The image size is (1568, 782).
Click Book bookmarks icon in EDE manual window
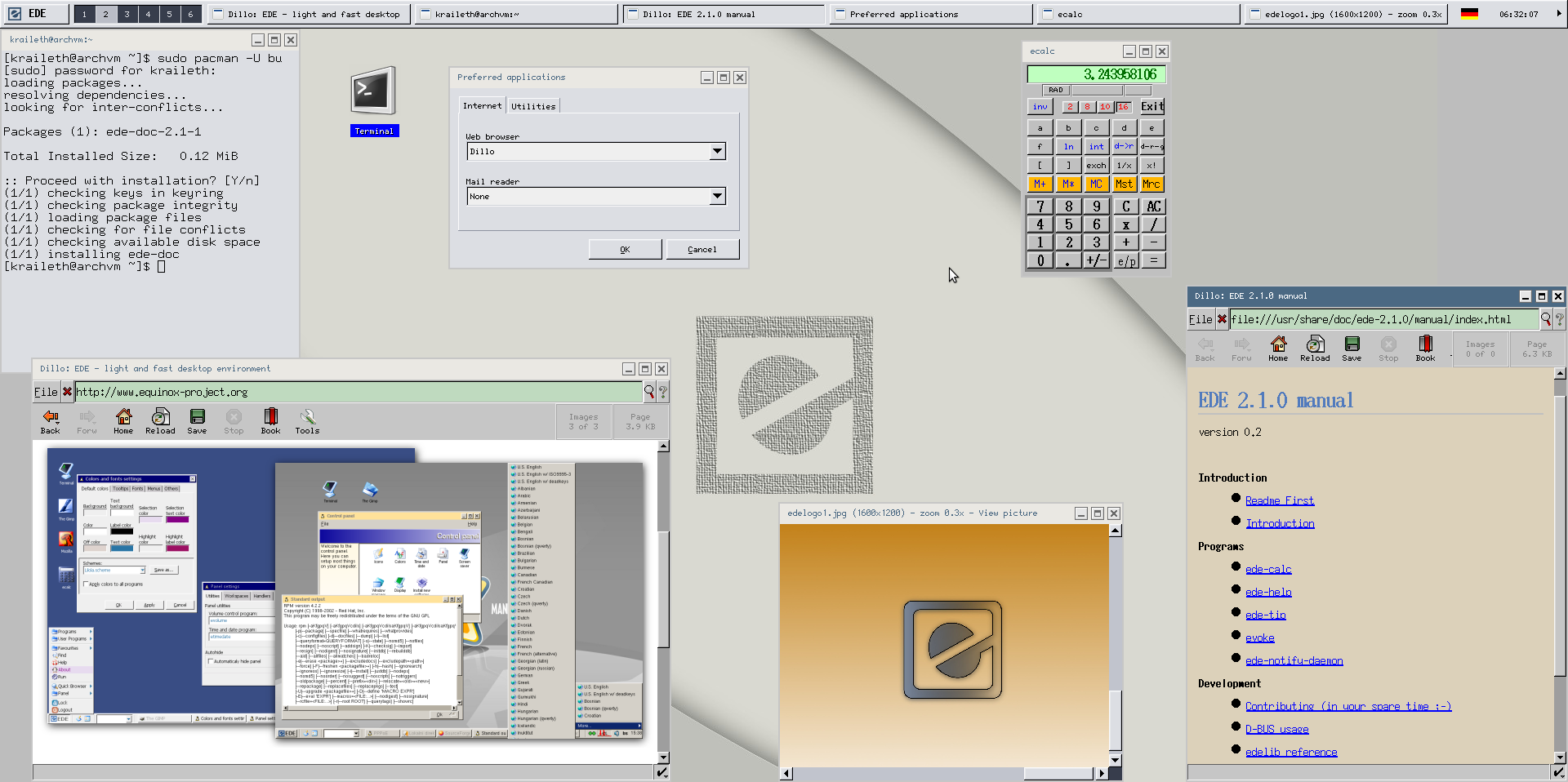coord(1425,349)
